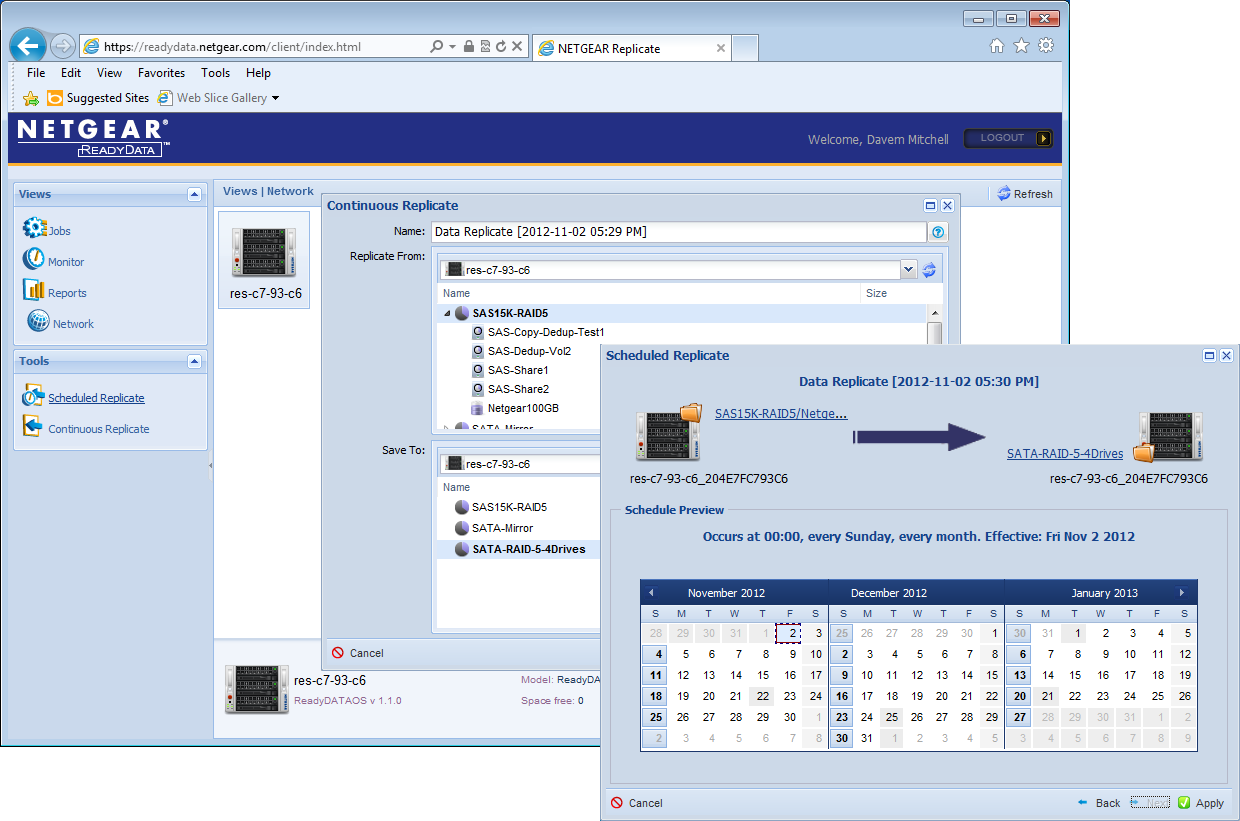Open Suggested Sites favorite

(x=98, y=98)
